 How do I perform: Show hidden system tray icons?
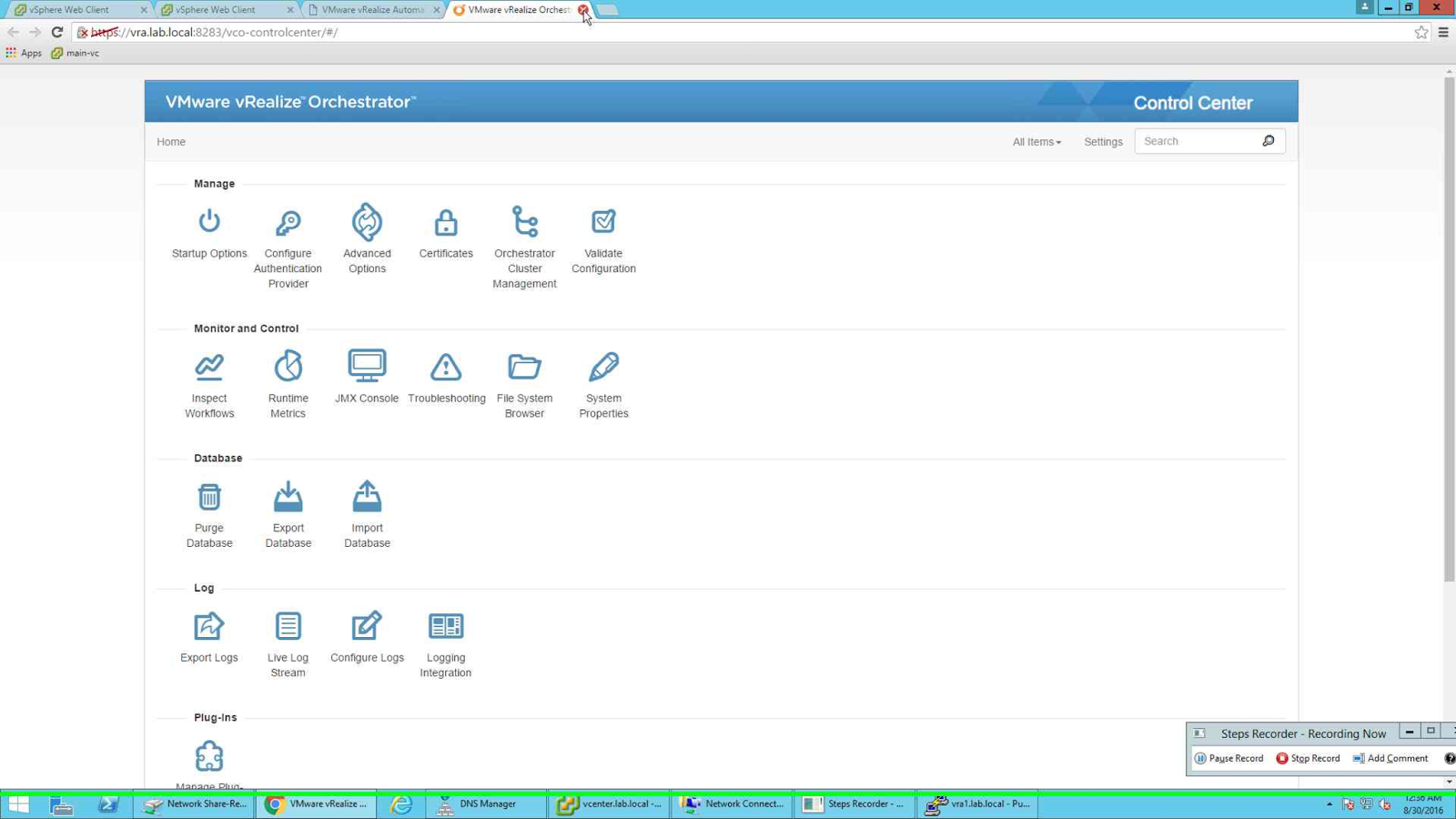click(1330, 804)
